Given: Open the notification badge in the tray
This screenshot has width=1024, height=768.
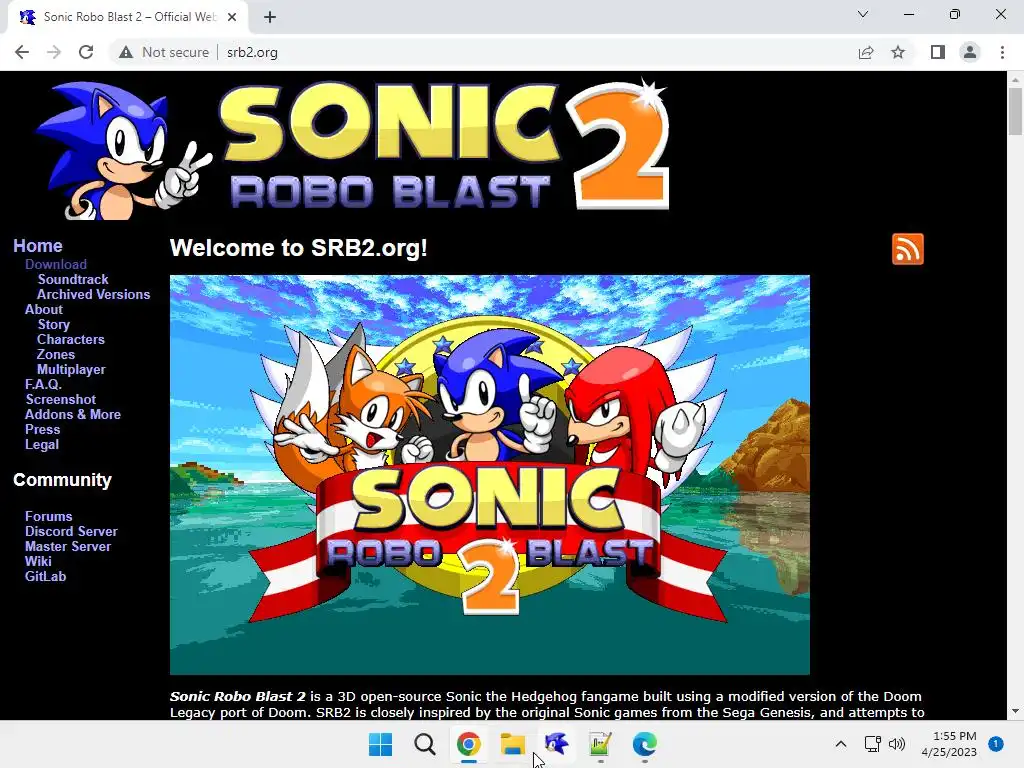Looking at the screenshot, I should (x=995, y=744).
